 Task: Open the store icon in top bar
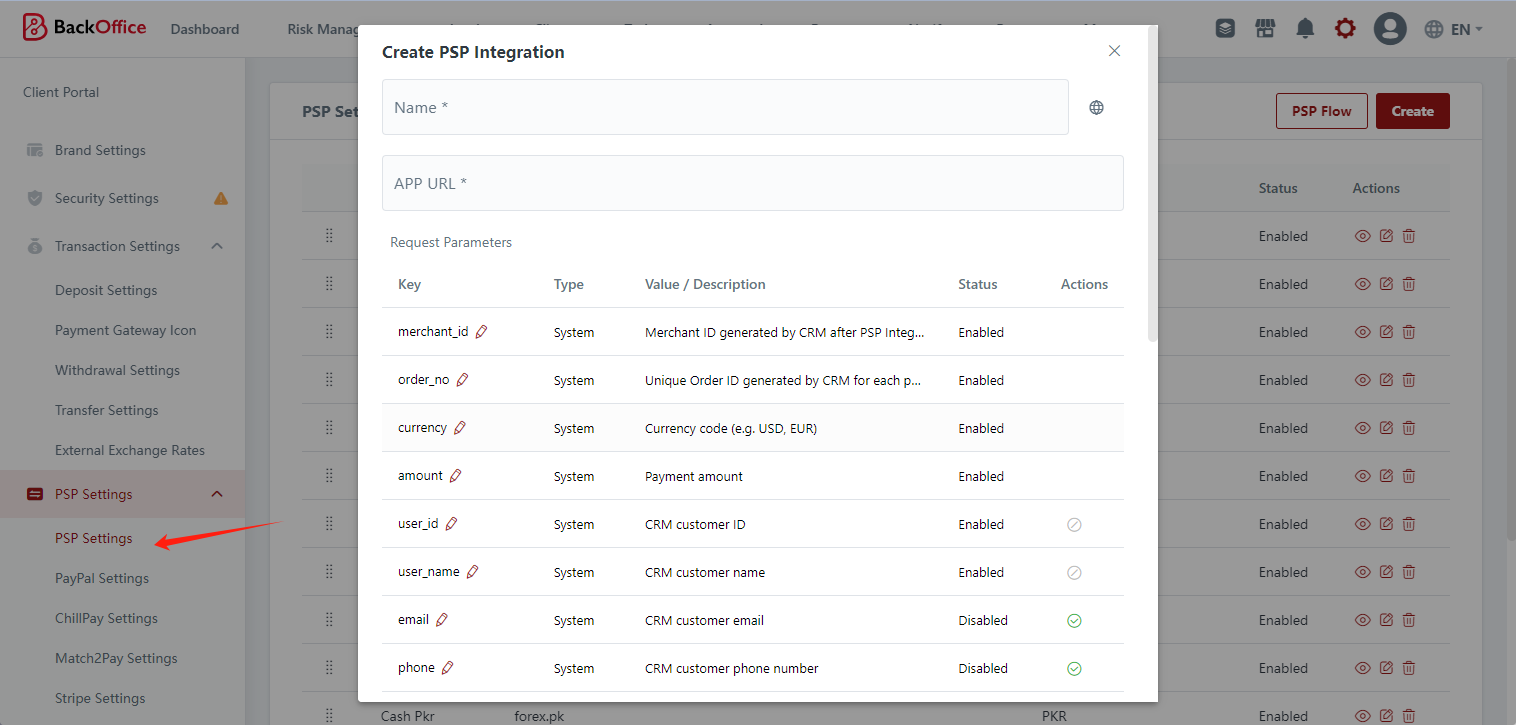point(1265,29)
